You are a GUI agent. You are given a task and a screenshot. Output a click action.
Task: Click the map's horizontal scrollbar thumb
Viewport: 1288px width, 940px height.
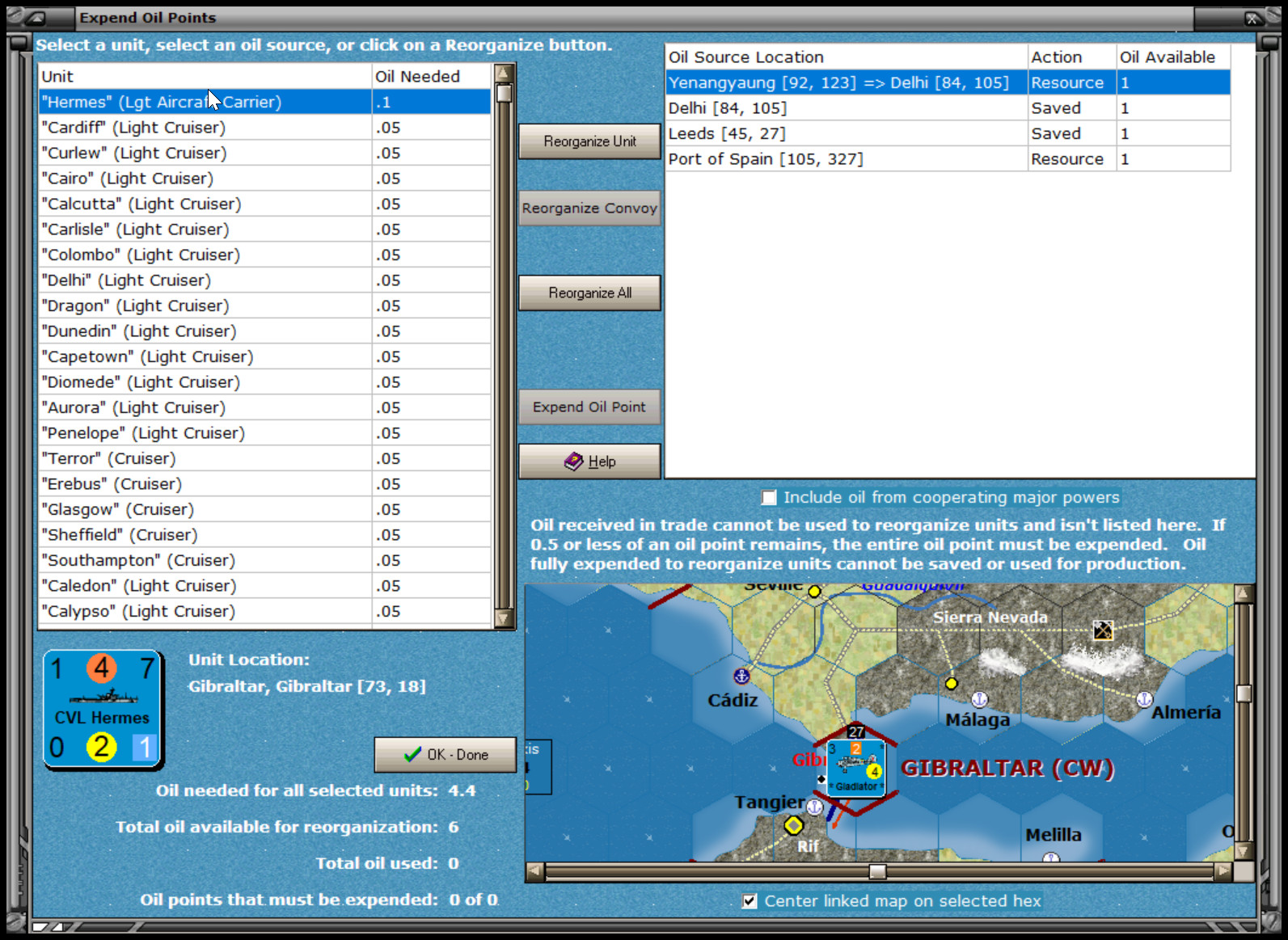click(877, 872)
